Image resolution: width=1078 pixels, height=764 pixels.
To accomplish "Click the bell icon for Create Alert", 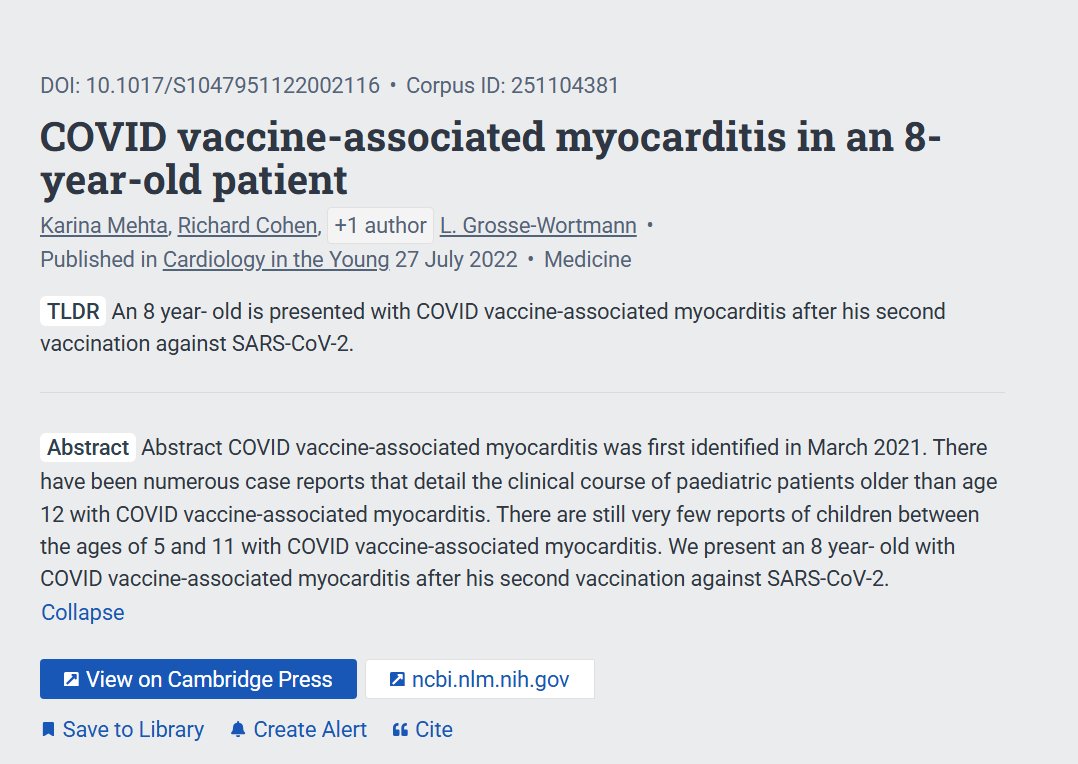I will (238, 730).
